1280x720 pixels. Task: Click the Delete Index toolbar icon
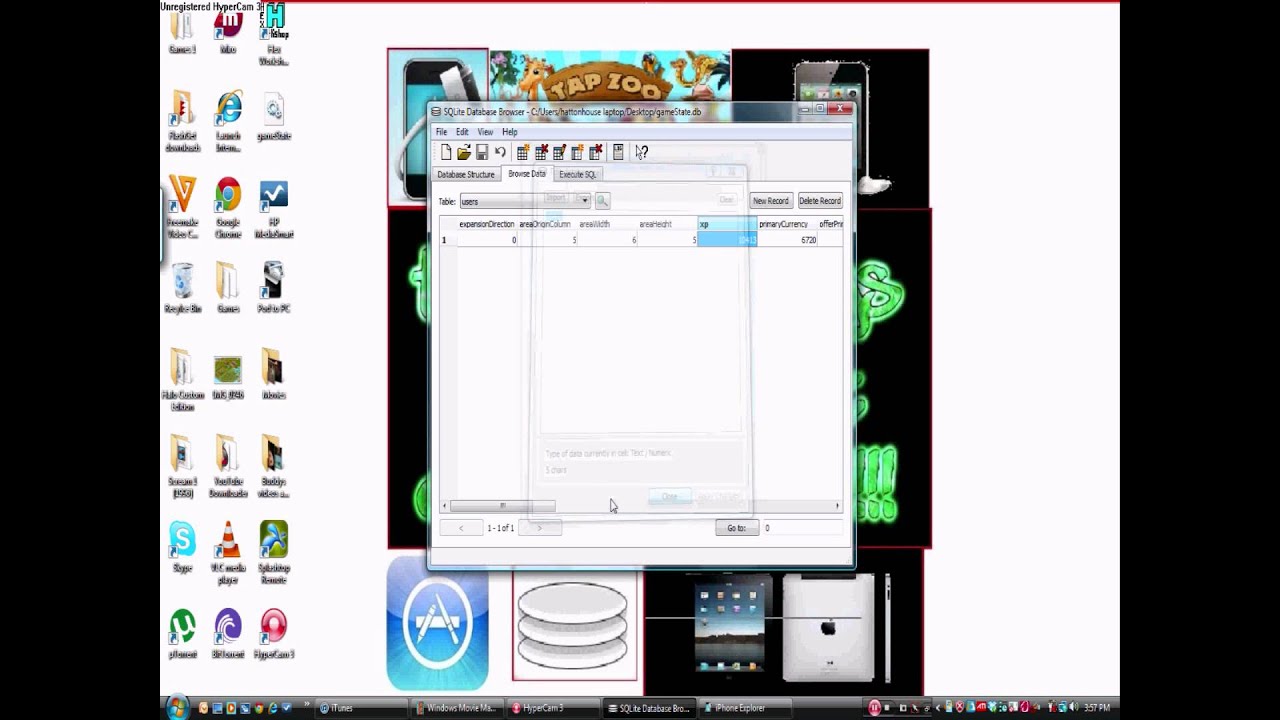coord(596,152)
